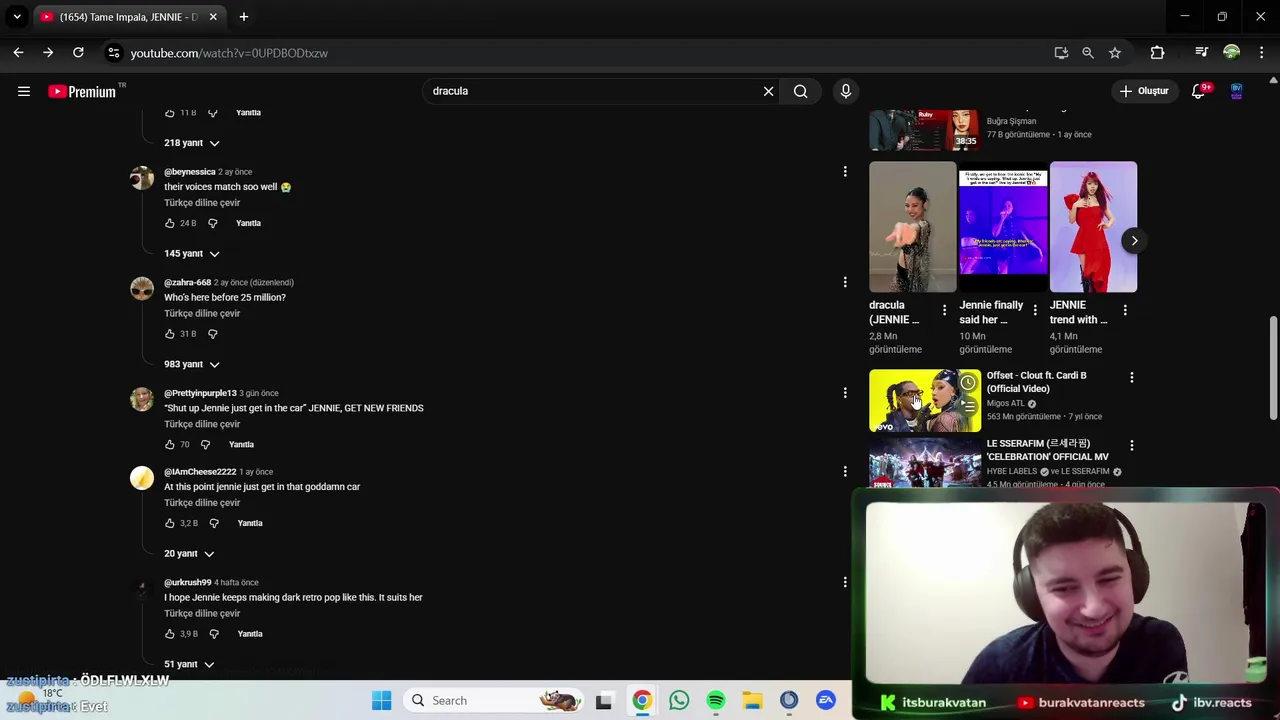Expand the 983 yanıt replies
The height and width of the screenshot is (720, 1280).
pyautogui.click(x=191, y=364)
